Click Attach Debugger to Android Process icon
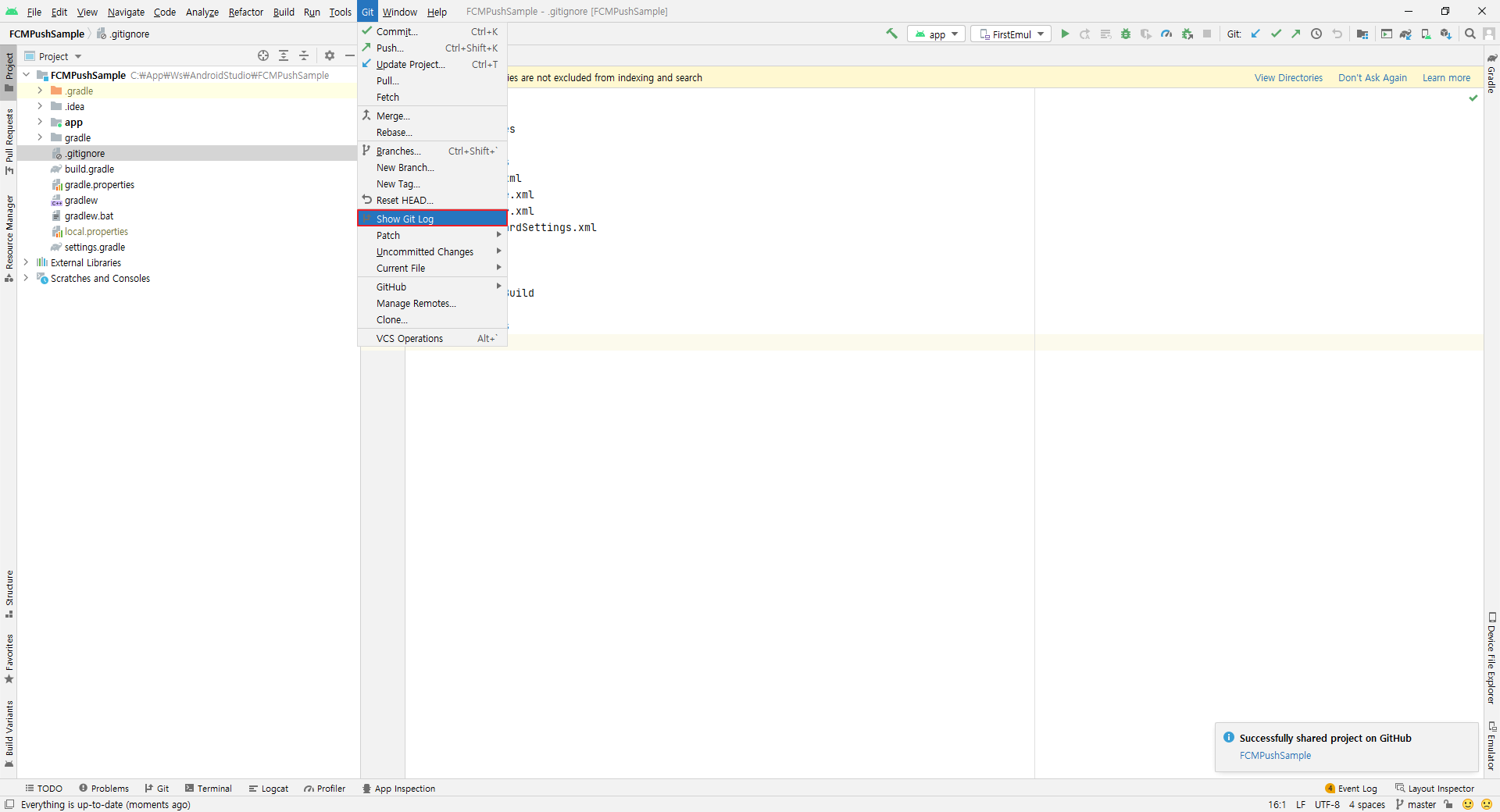The image size is (1500, 812). pos(1187,34)
